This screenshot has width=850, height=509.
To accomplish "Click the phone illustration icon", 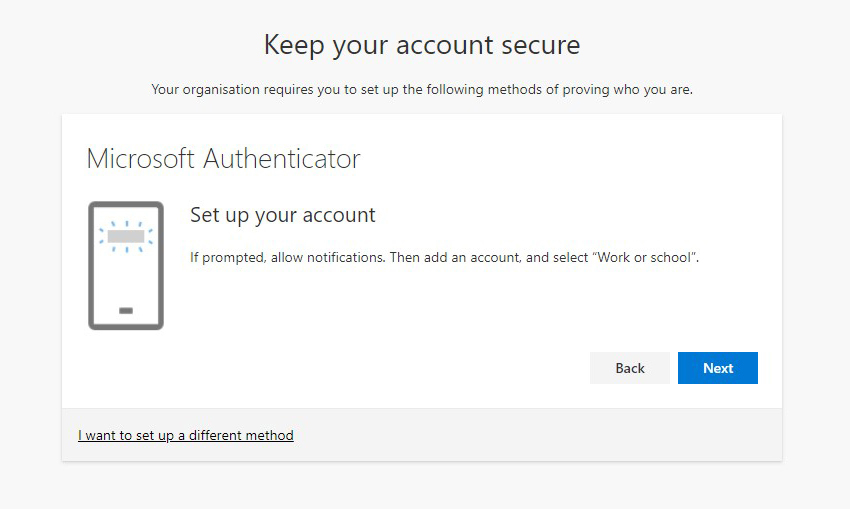I will [x=126, y=265].
